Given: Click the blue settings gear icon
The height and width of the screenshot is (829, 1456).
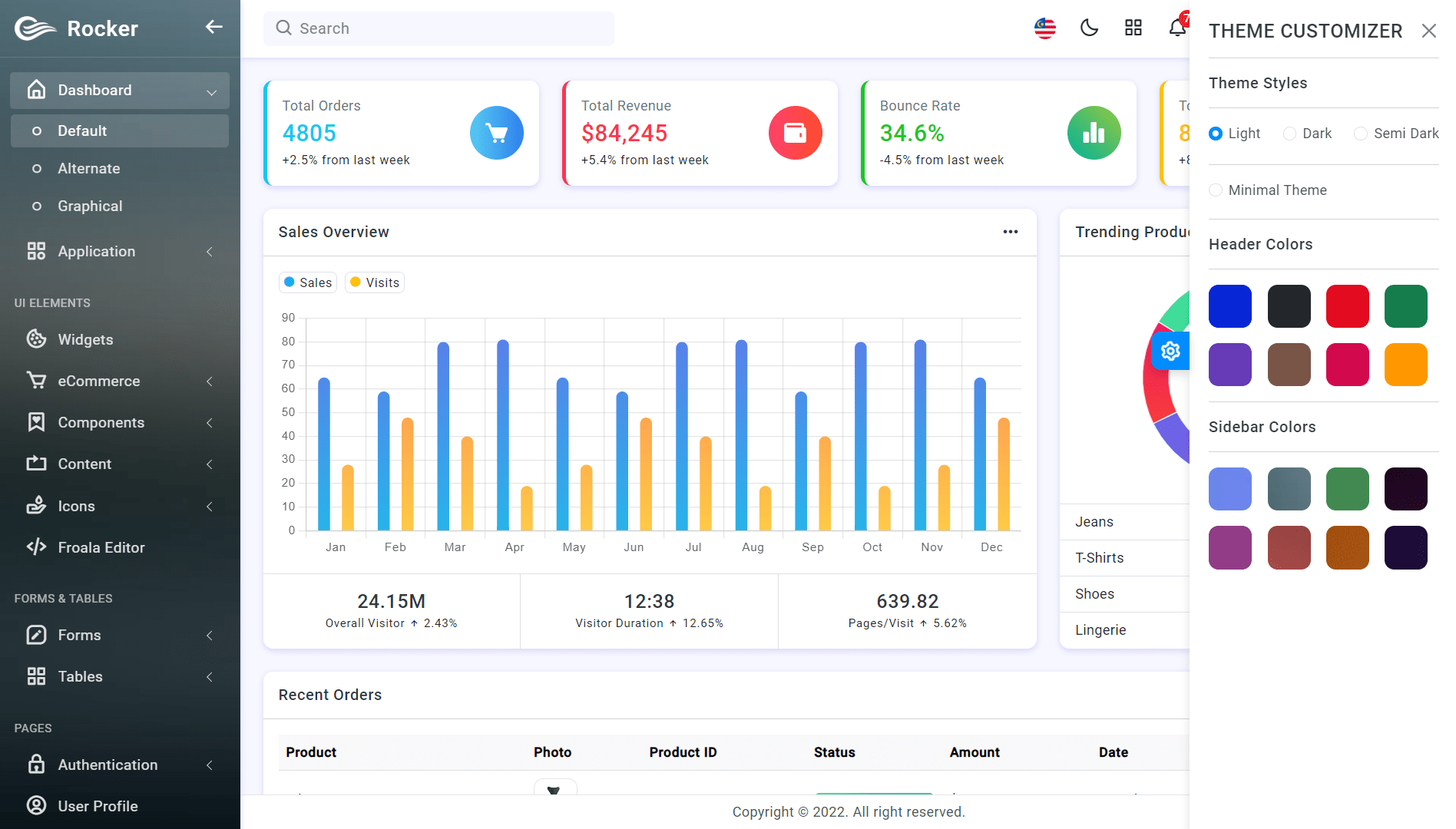Looking at the screenshot, I should tap(1170, 351).
